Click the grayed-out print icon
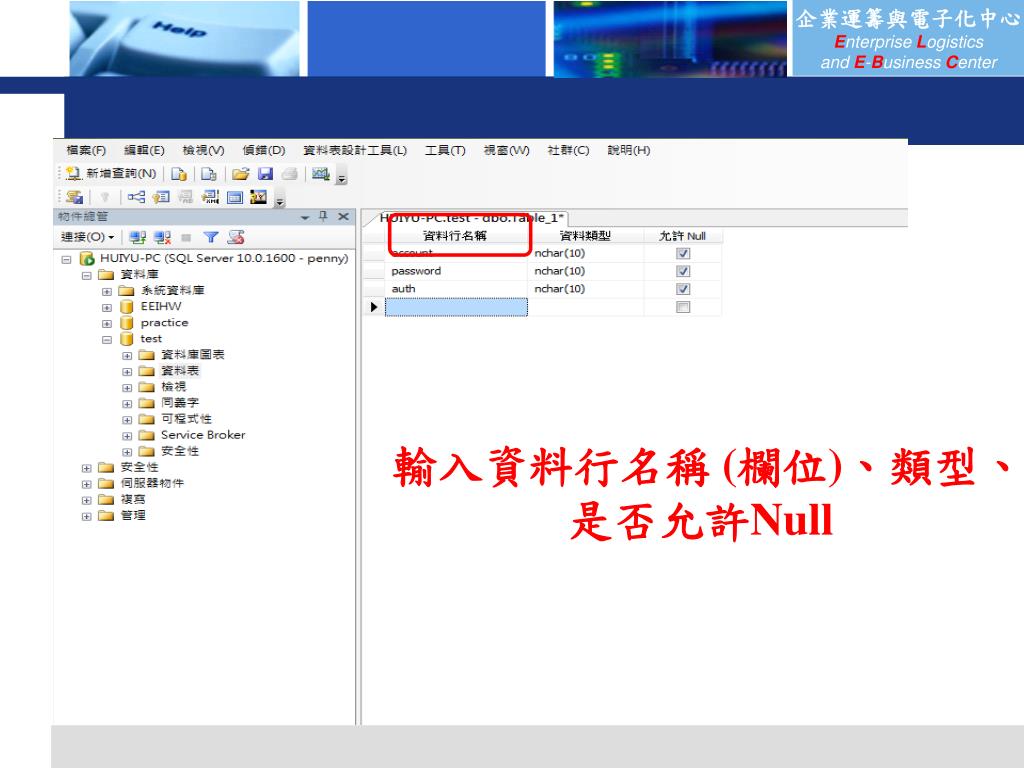Image resolution: width=1024 pixels, height=768 pixels. pyautogui.click(x=290, y=174)
